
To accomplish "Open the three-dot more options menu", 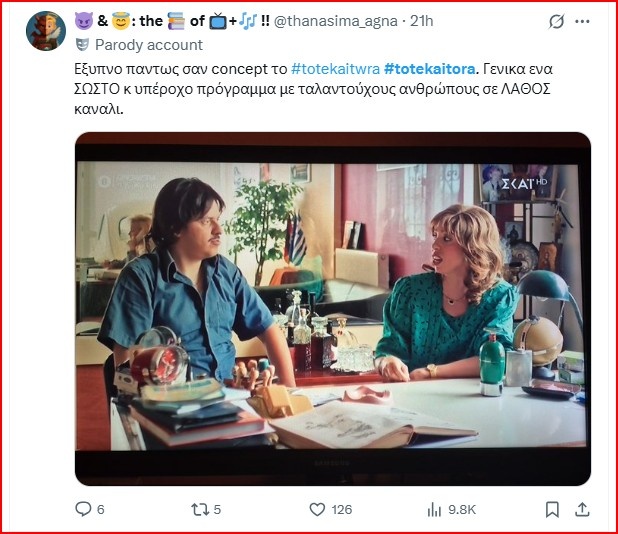I will (x=582, y=21).
